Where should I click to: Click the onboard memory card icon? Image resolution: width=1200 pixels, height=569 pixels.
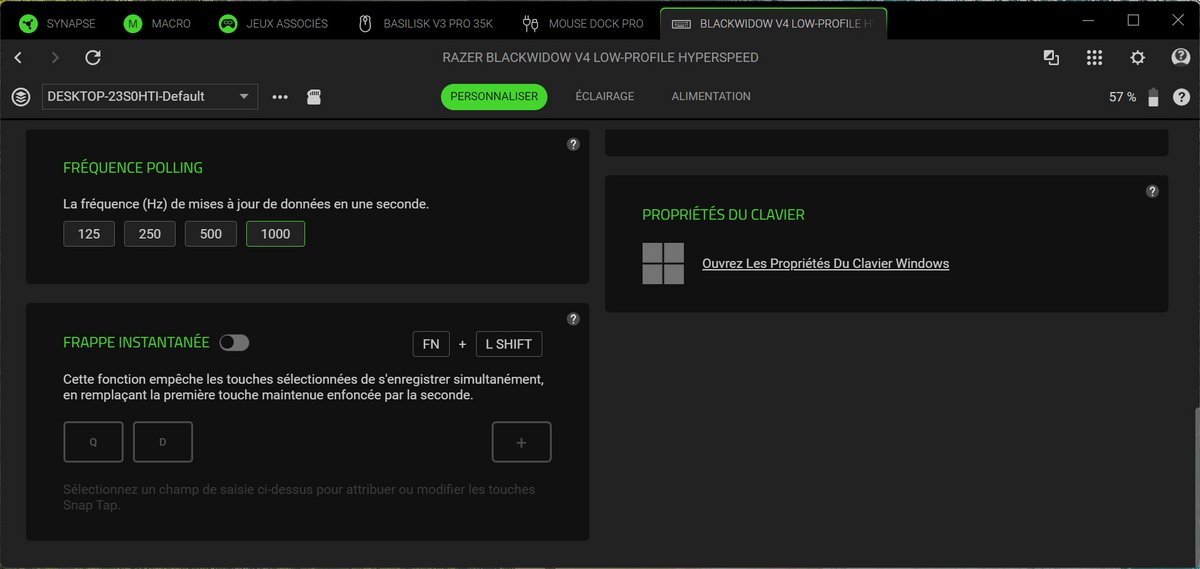click(x=314, y=97)
